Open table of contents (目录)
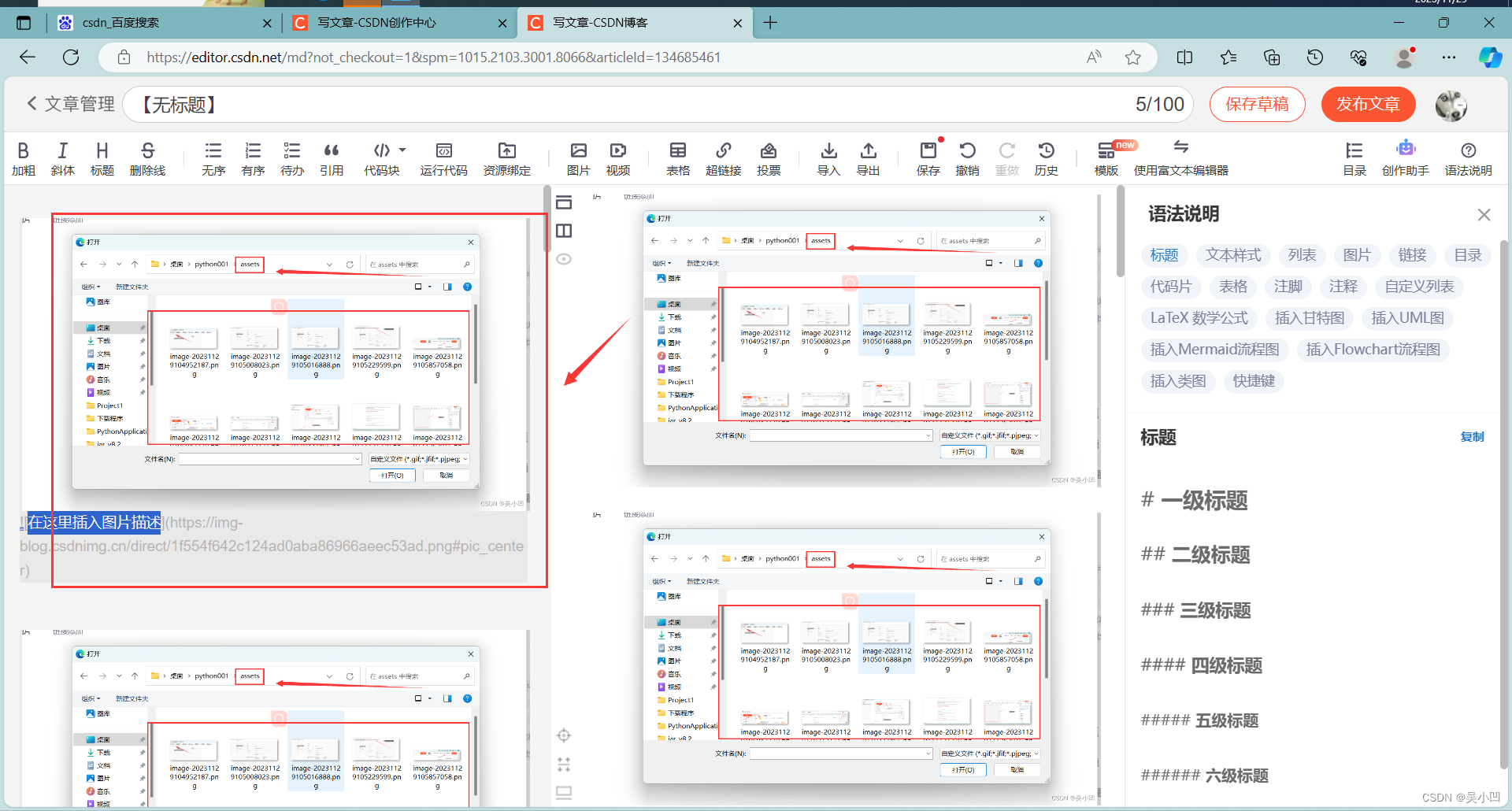Screen dimensions: 1512x811 pos(1354,158)
